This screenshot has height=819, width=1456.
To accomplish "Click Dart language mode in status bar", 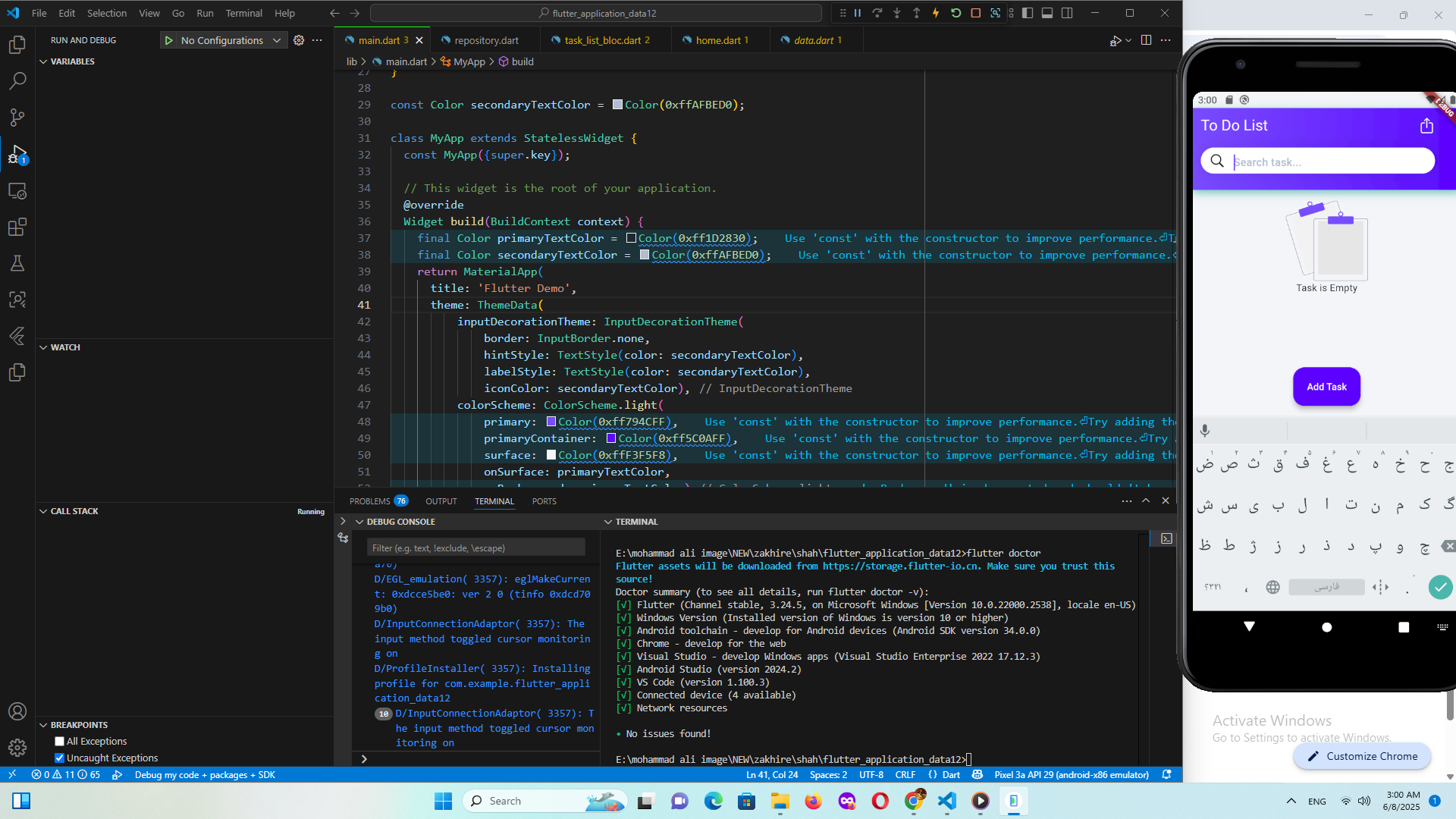I will click(x=951, y=774).
